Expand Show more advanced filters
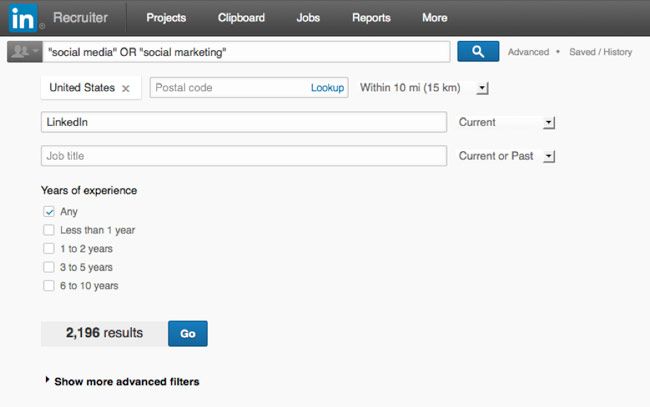This screenshot has width=650, height=407. (x=126, y=381)
